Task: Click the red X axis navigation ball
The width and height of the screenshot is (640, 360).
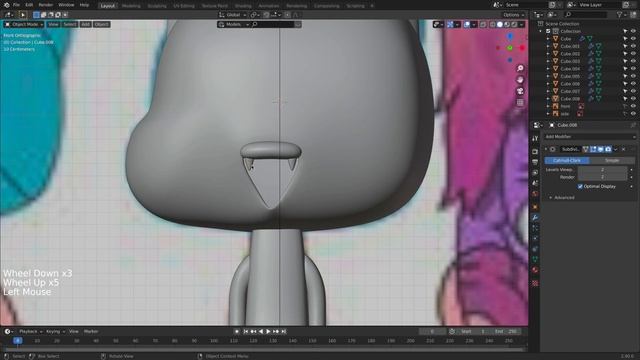Action: [522, 48]
